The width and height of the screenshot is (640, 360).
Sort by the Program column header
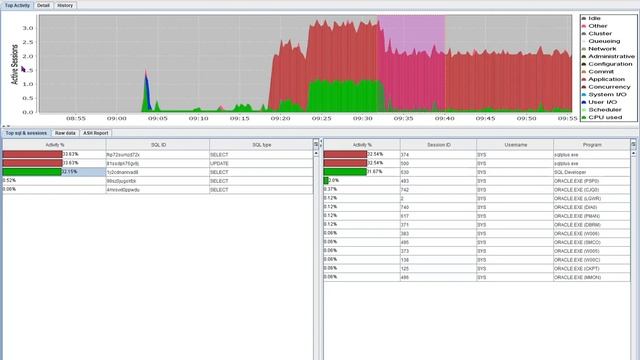coord(592,145)
